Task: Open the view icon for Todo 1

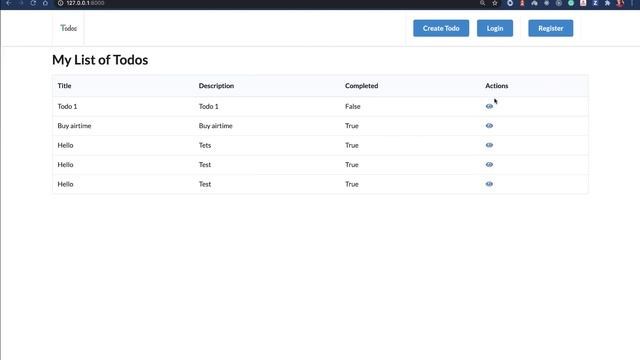Action: [x=489, y=106]
